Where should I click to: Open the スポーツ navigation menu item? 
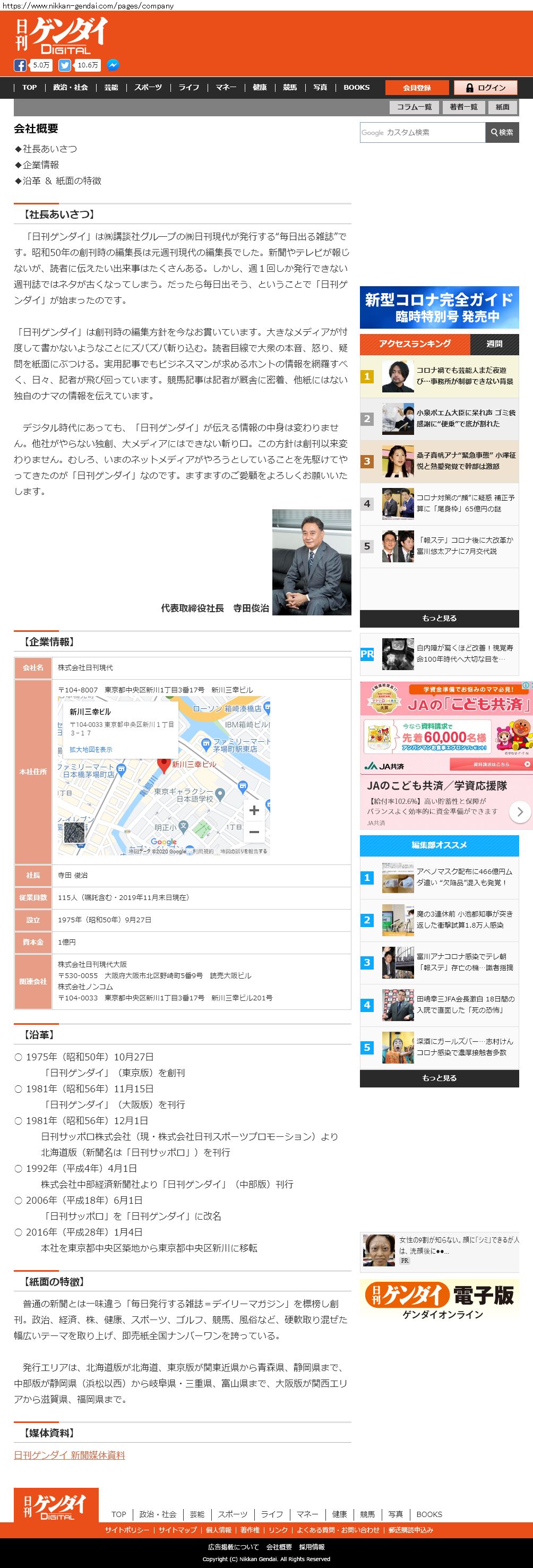pyautogui.click(x=149, y=88)
